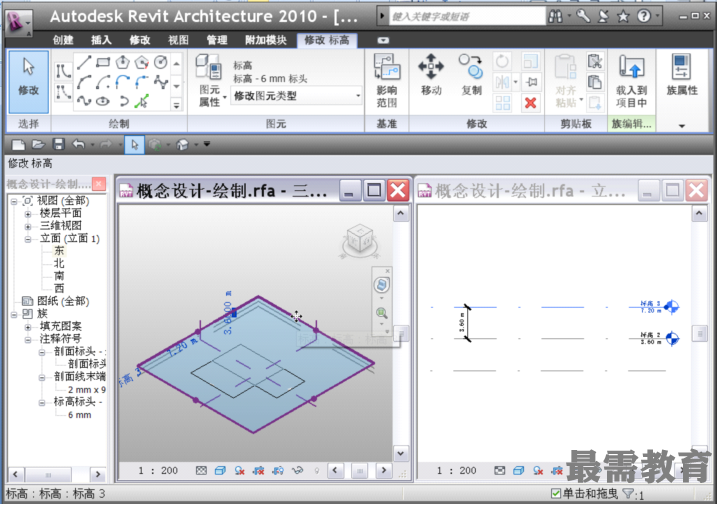Open 族属性 family properties
The height and width of the screenshot is (506, 718).
pos(682,75)
